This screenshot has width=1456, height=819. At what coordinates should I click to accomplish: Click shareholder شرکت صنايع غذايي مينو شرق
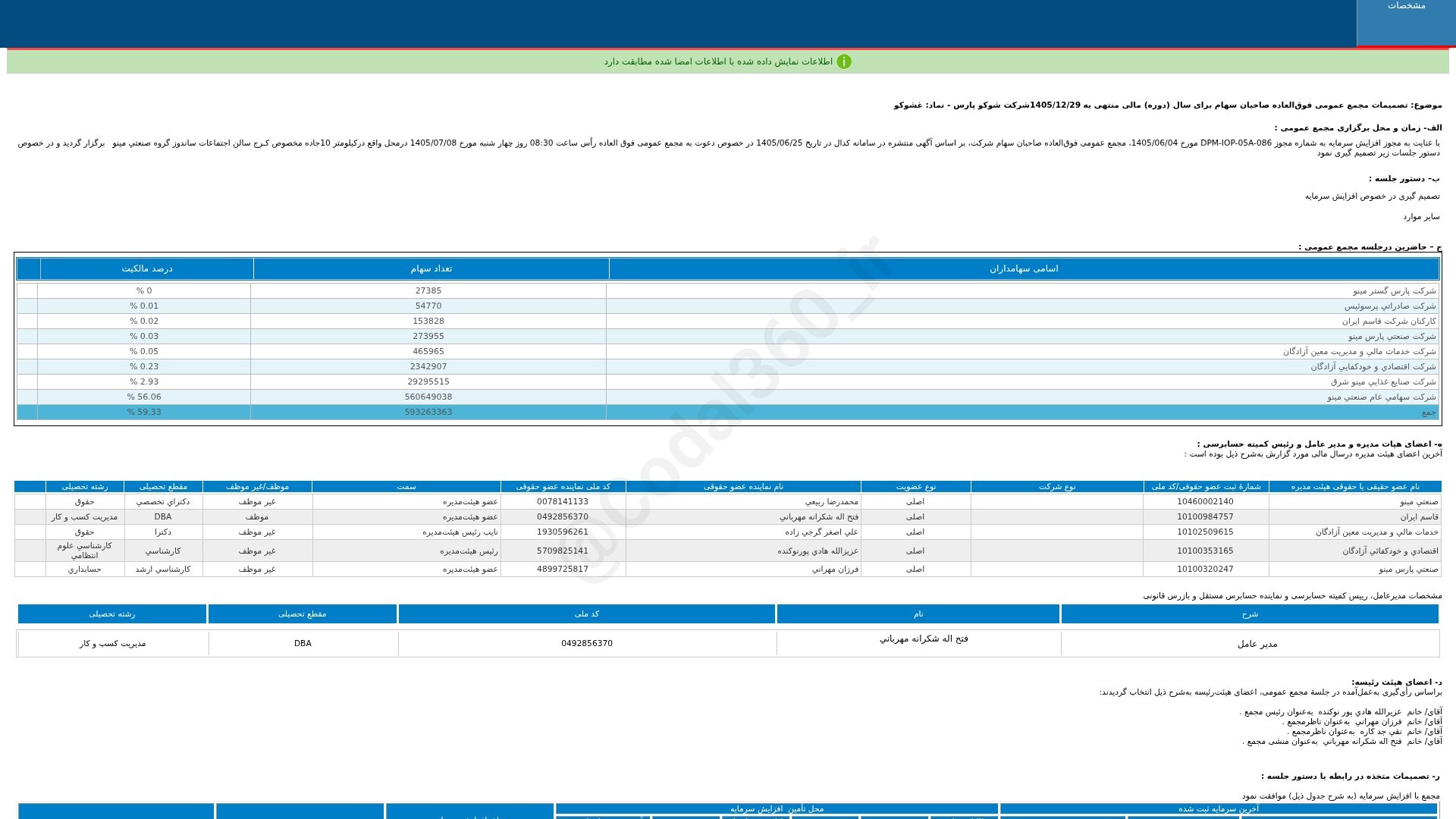click(1382, 381)
